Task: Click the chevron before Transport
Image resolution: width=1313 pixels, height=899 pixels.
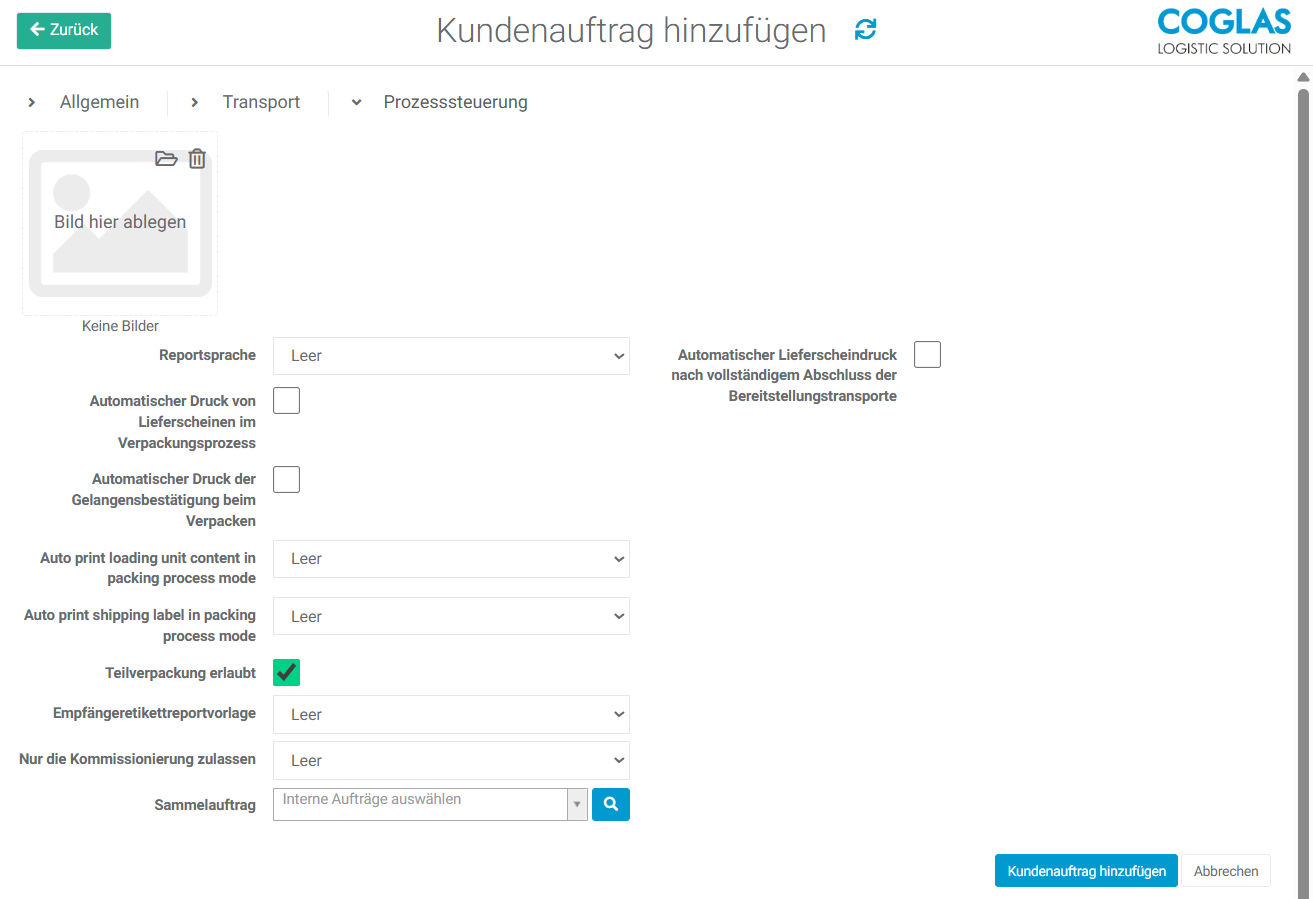Action: point(194,101)
